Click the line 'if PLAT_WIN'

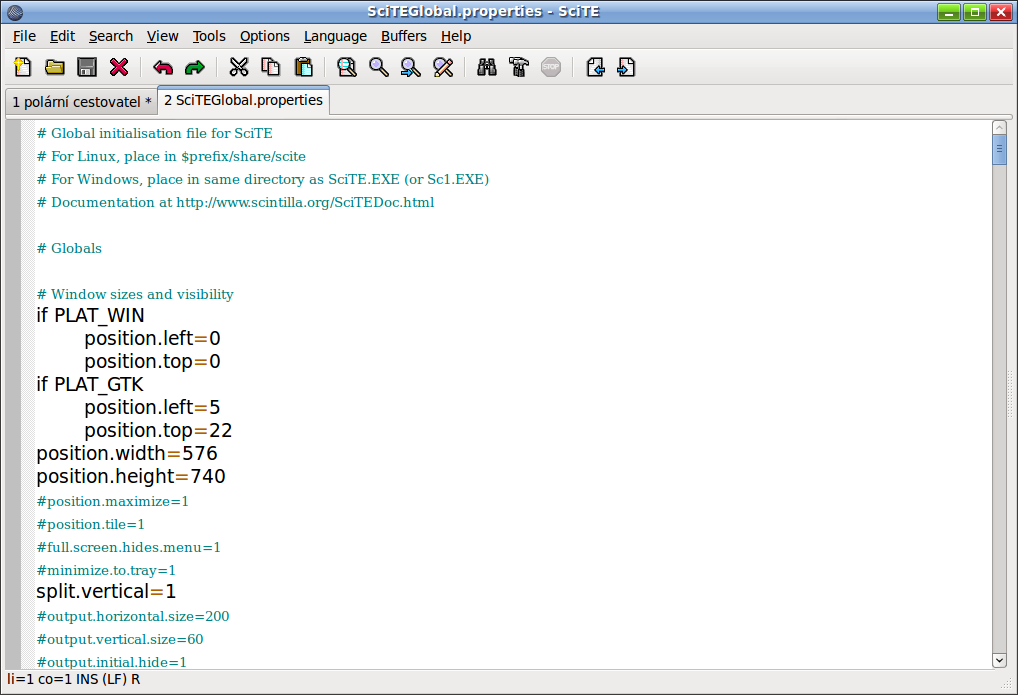(90, 316)
